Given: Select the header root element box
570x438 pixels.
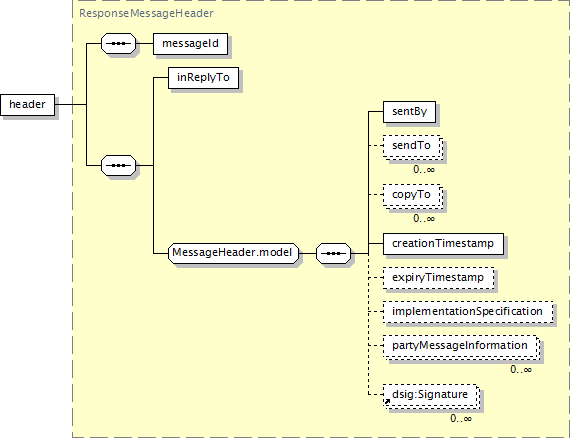Looking at the screenshot, I should [28, 105].
